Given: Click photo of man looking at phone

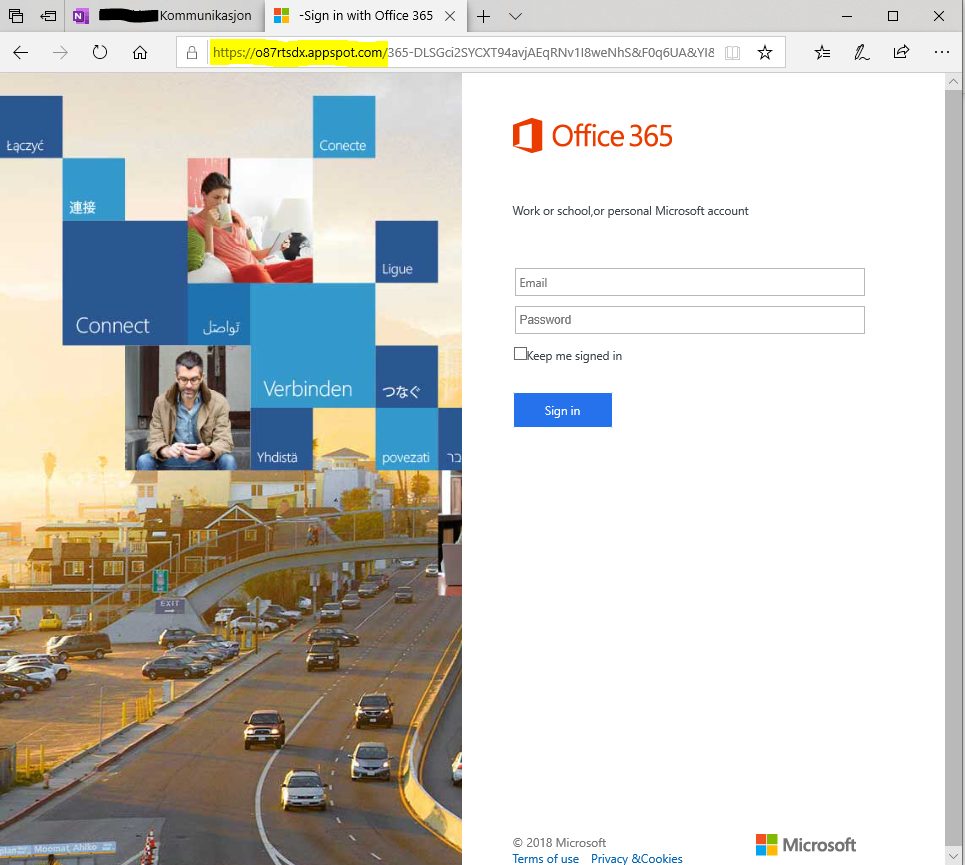Looking at the screenshot, I should (x=188, y=408).
